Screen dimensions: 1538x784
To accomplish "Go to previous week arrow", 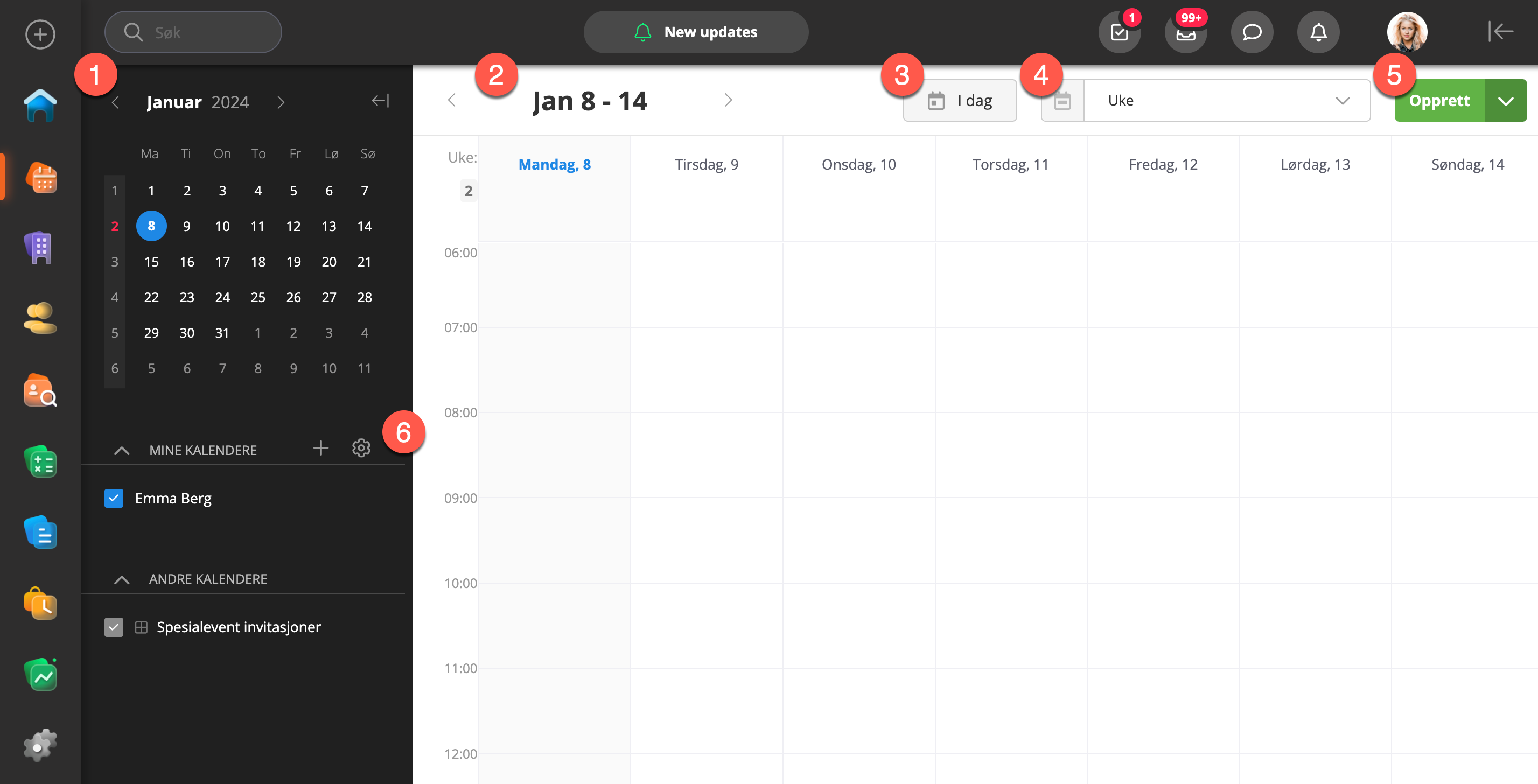I will pyautogui.click(x=452, y=100).
